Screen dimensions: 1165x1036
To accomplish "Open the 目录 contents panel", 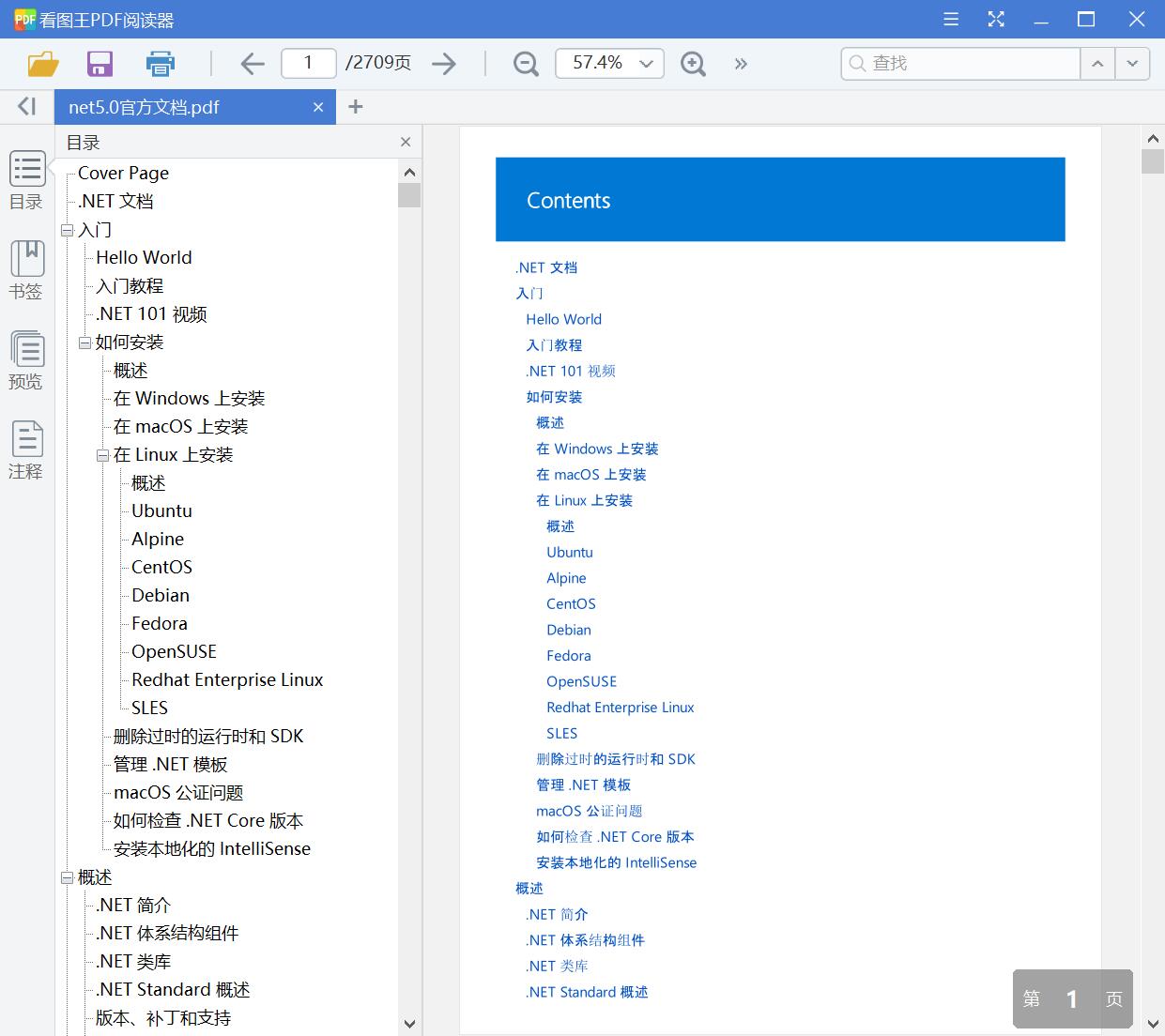I will 26,179.
